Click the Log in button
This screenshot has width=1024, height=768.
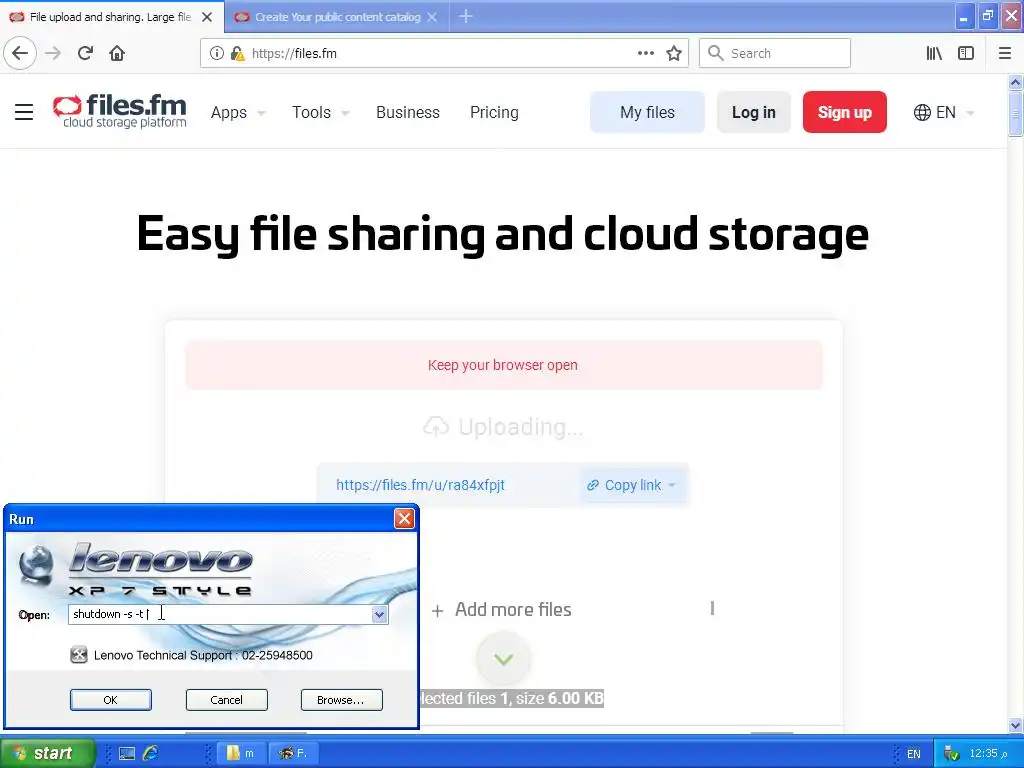pyautogui.click(x=754, y=112)
